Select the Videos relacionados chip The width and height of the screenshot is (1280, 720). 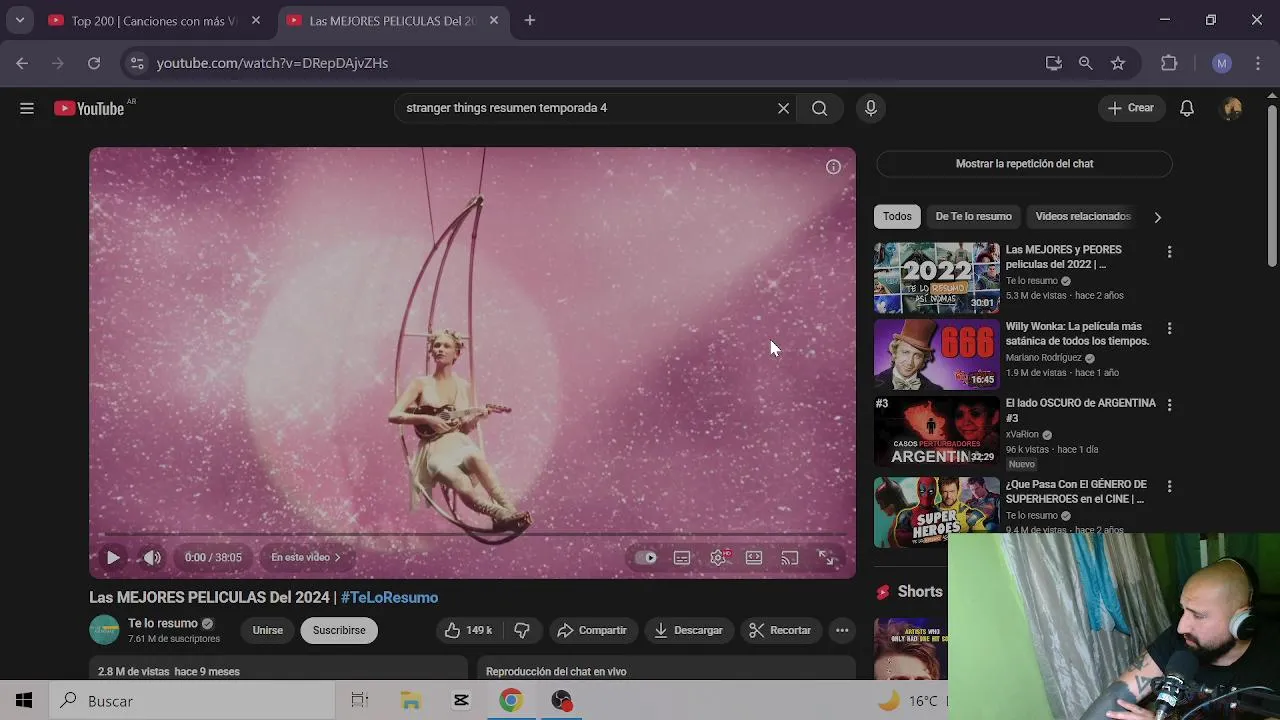1083,216
